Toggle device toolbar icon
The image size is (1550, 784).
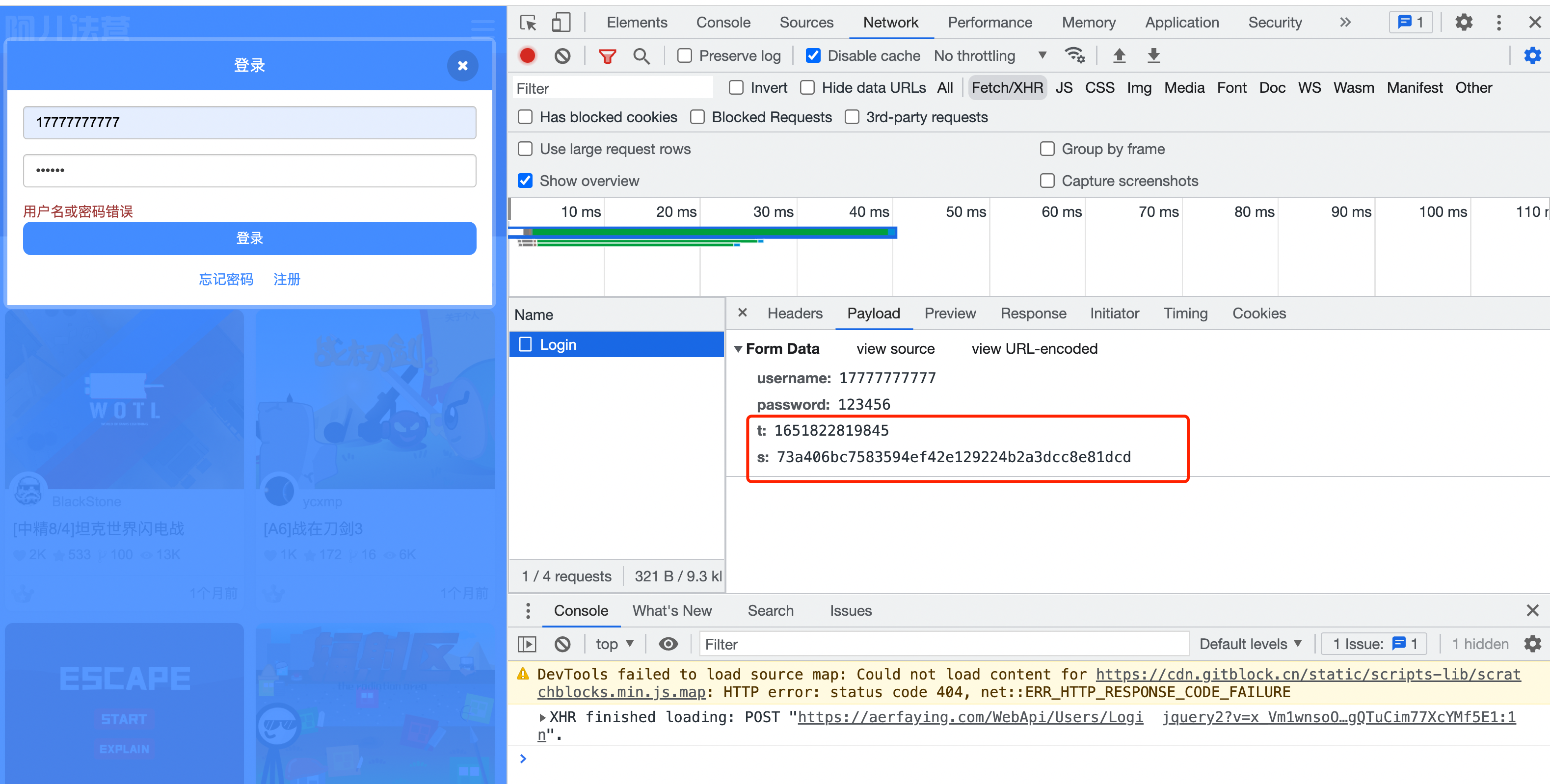click(x=561, y=23)
